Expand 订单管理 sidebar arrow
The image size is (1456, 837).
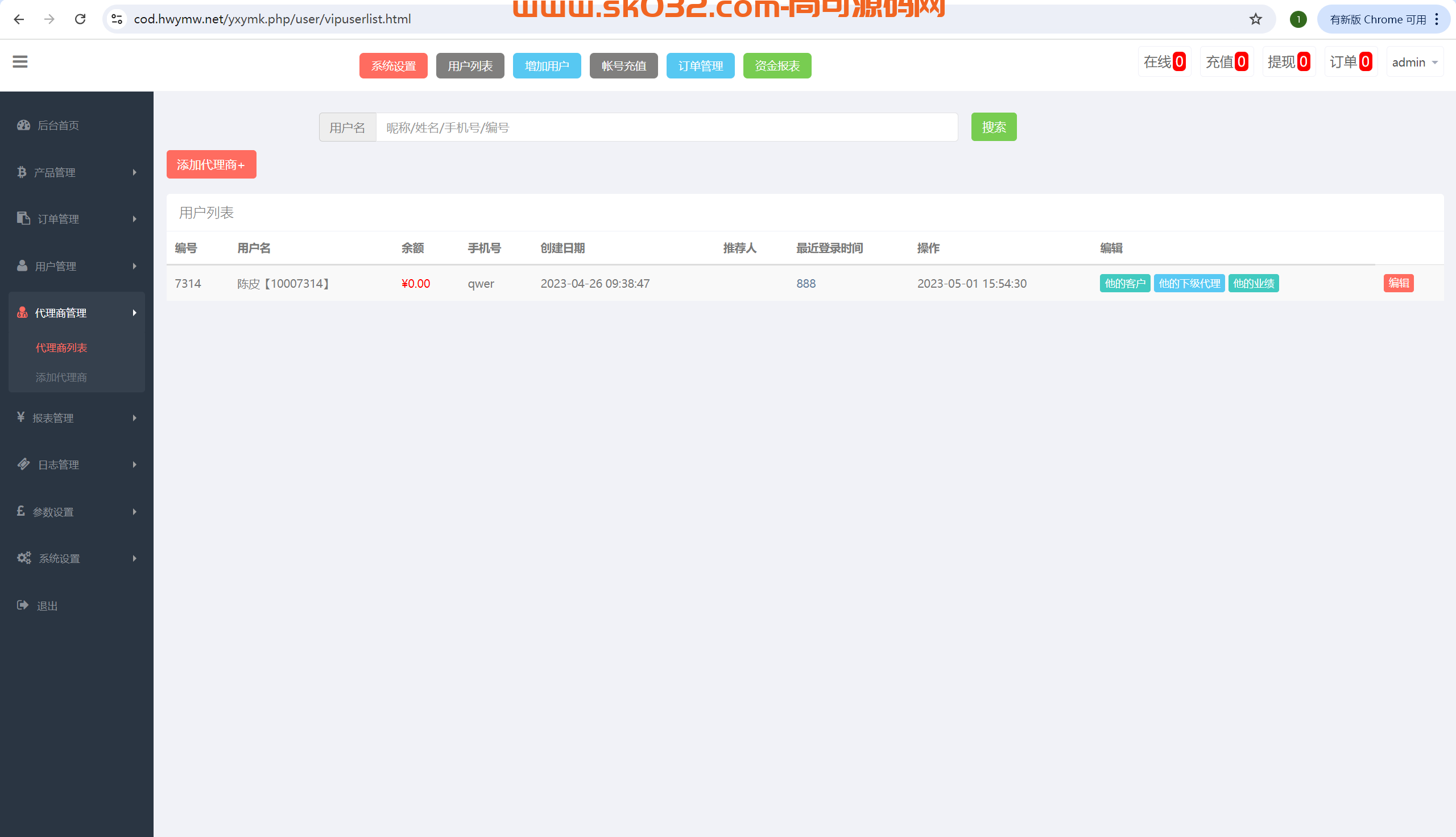(134, 218)
